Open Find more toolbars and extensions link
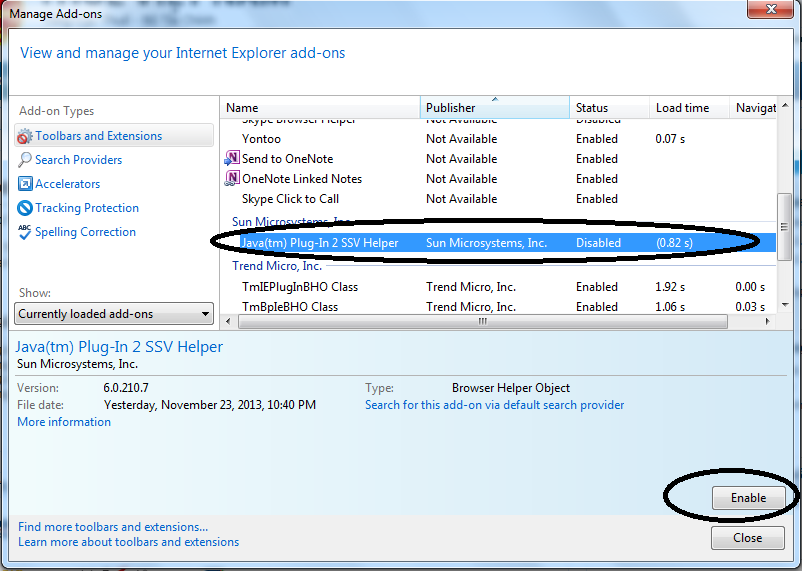 (113, 526)
